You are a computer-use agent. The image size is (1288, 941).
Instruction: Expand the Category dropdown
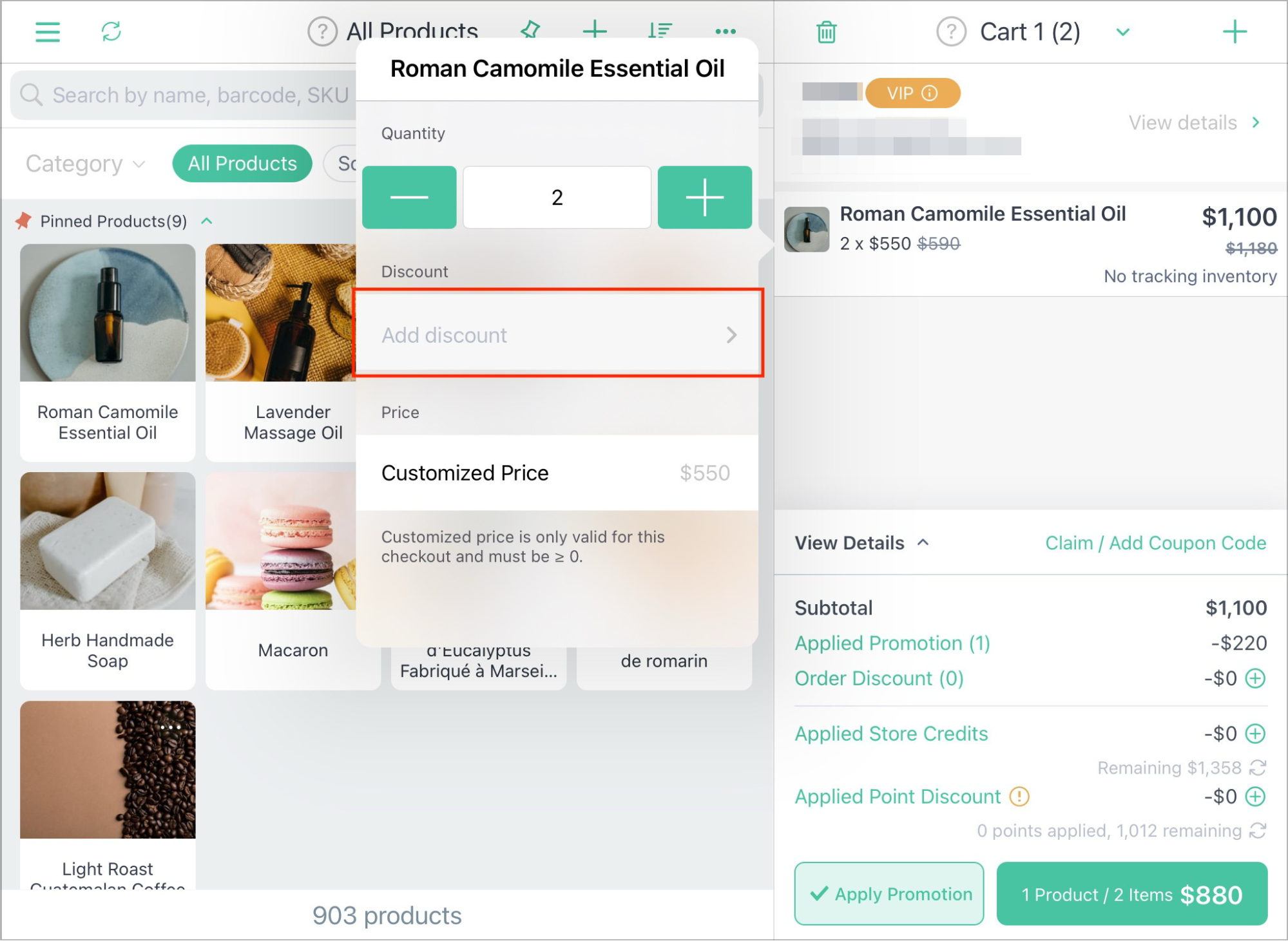tap(85, 164)
